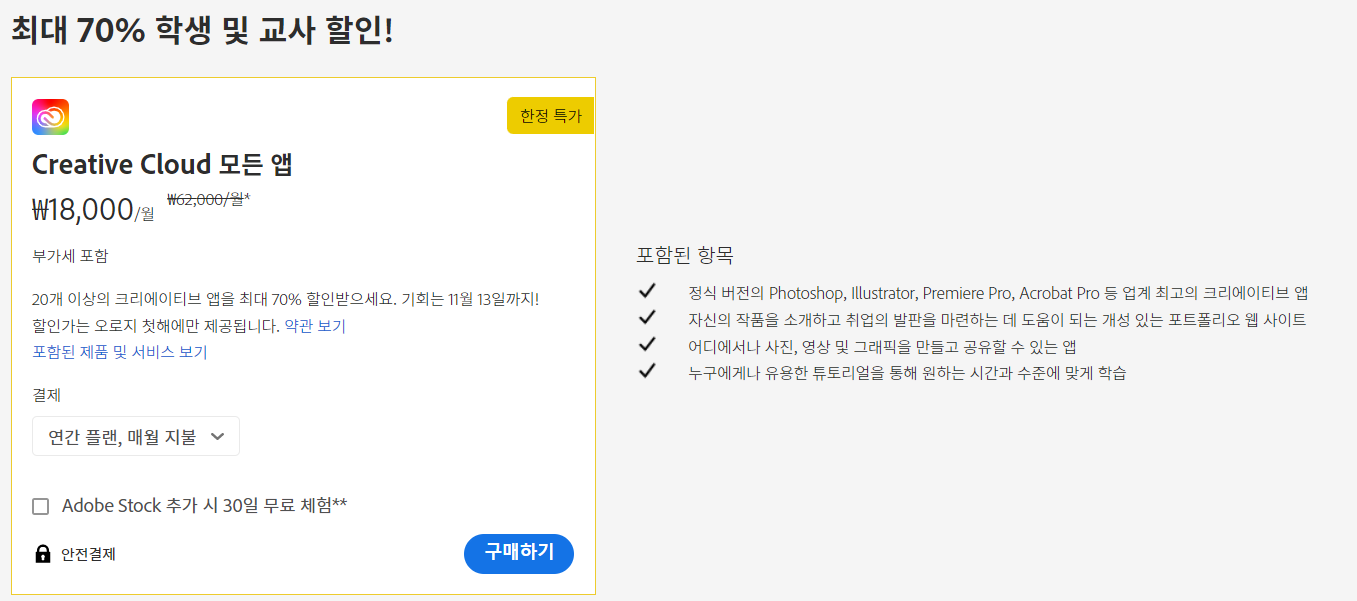Click the 최대 70% 학생 및 교사 할인! heading
The height and width of the screenshot is (601, 1357).
coord(203,29)
